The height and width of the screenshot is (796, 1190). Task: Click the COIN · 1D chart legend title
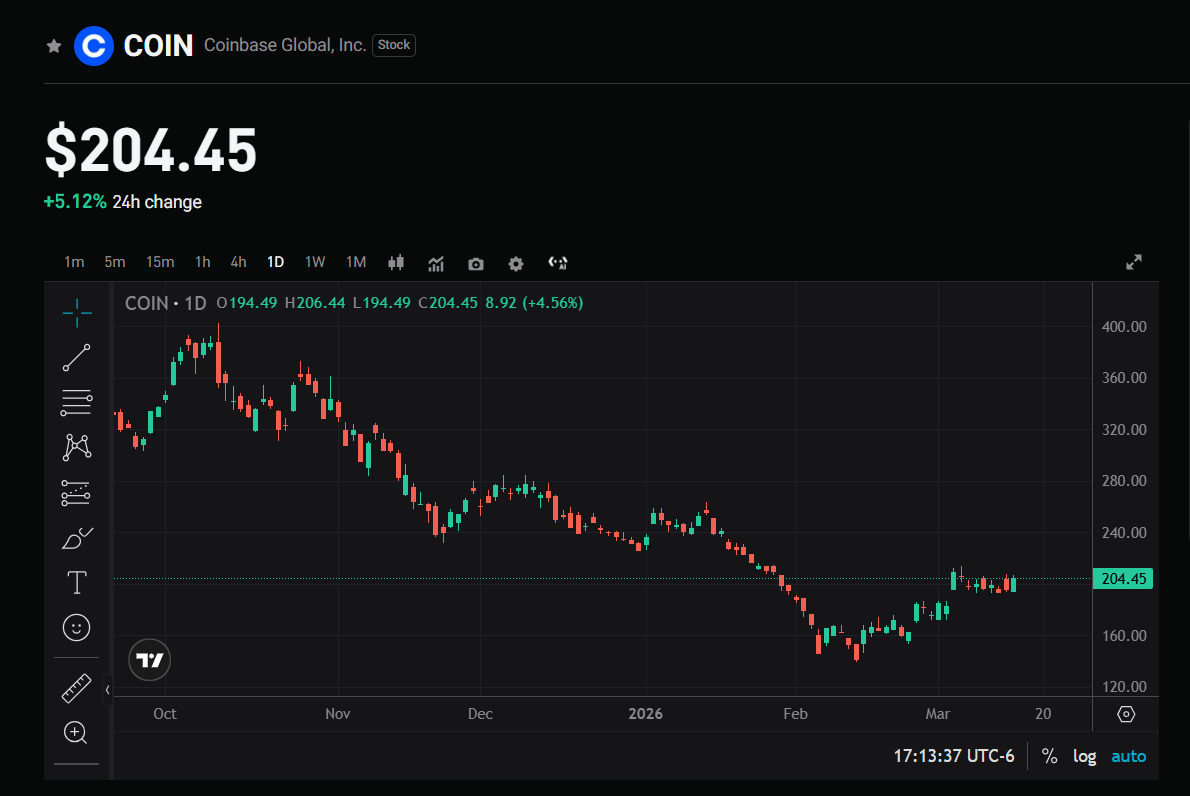165,303
